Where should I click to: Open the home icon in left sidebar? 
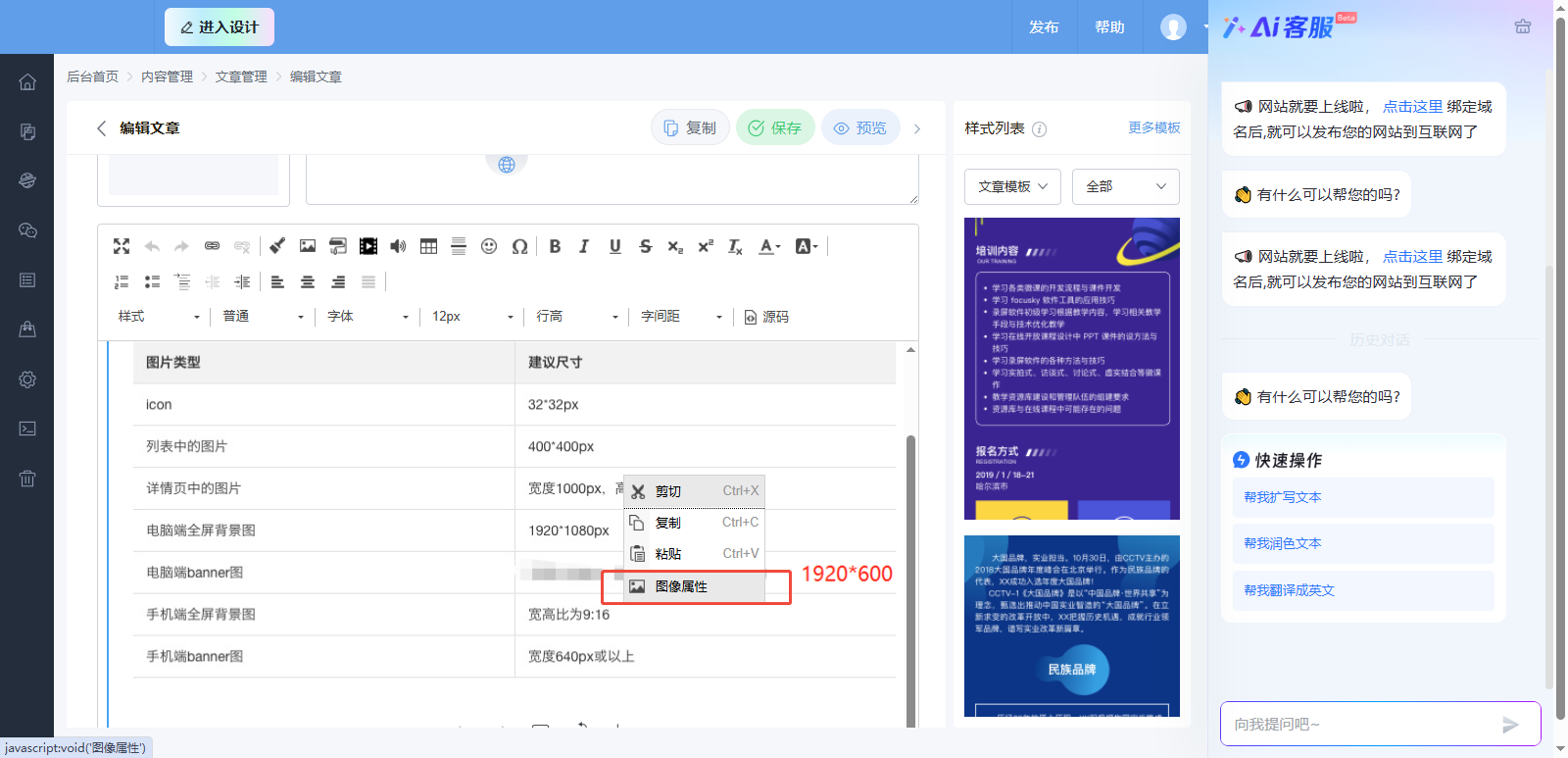[x=27, y=82]
